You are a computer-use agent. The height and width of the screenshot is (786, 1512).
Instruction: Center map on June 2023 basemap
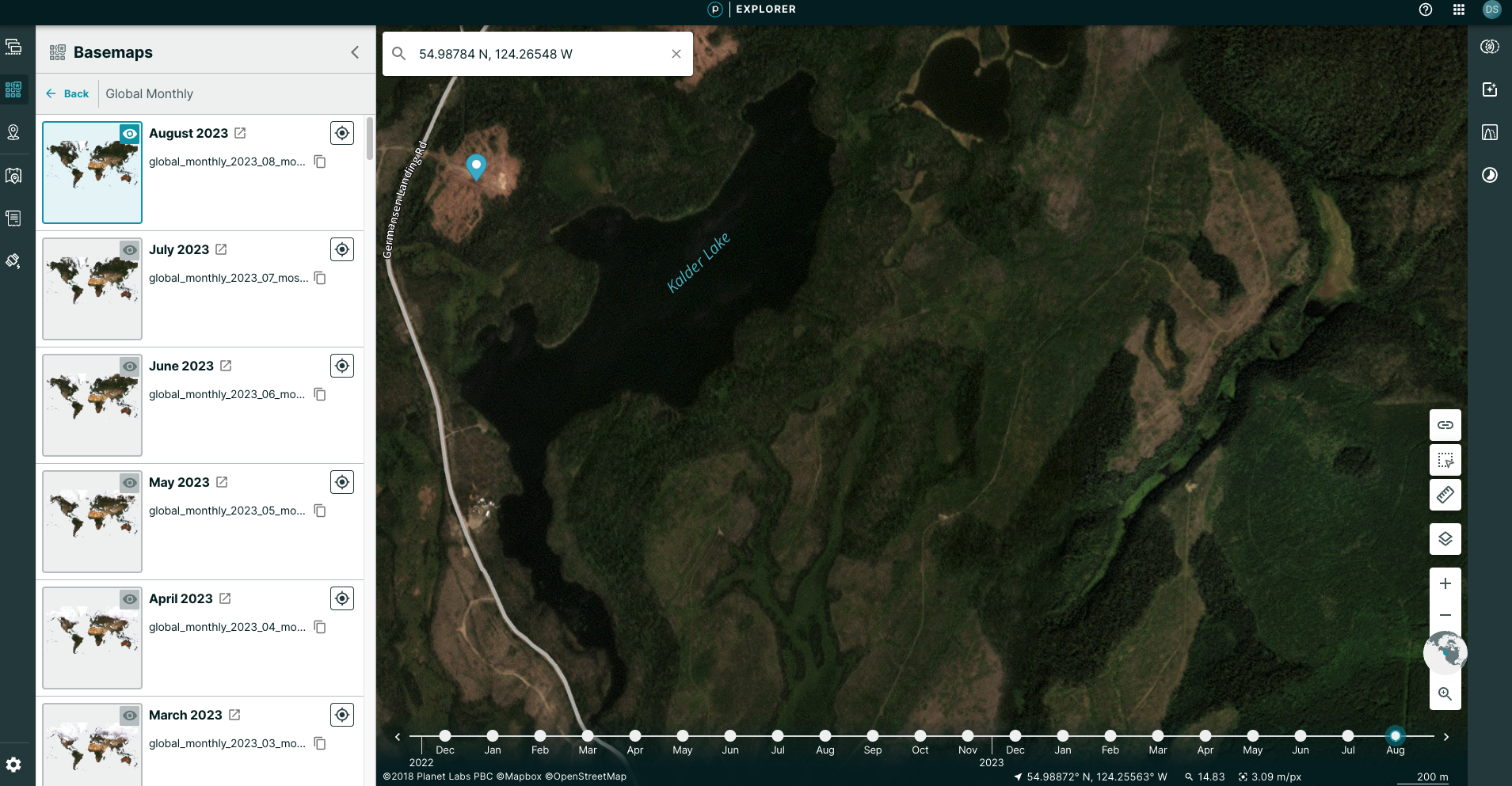(342, 366)
